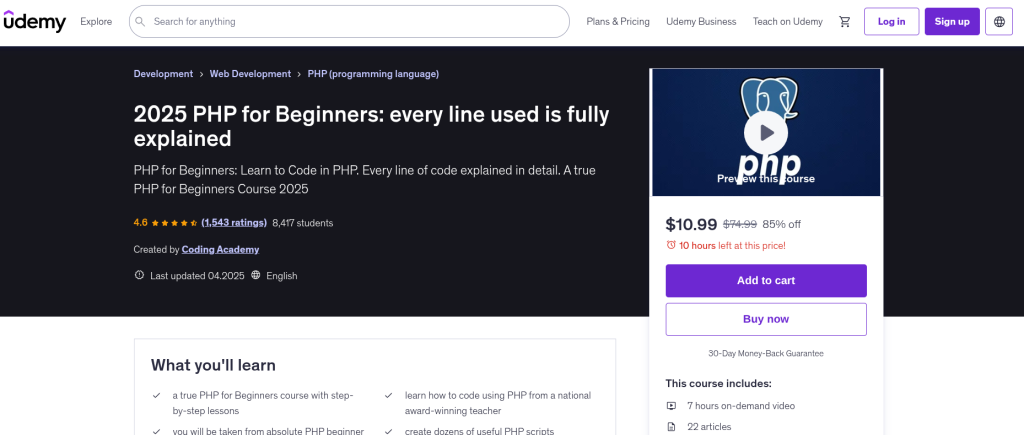Click the Development breadcrumb
This screenshot has width=1024, height=435.
coord(163,74)
